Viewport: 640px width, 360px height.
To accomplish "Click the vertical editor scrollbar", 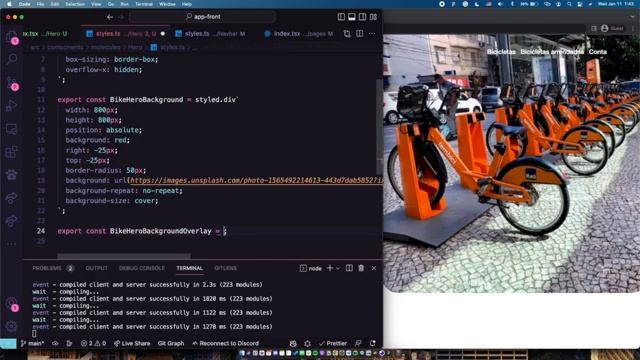I will [380, 127].
